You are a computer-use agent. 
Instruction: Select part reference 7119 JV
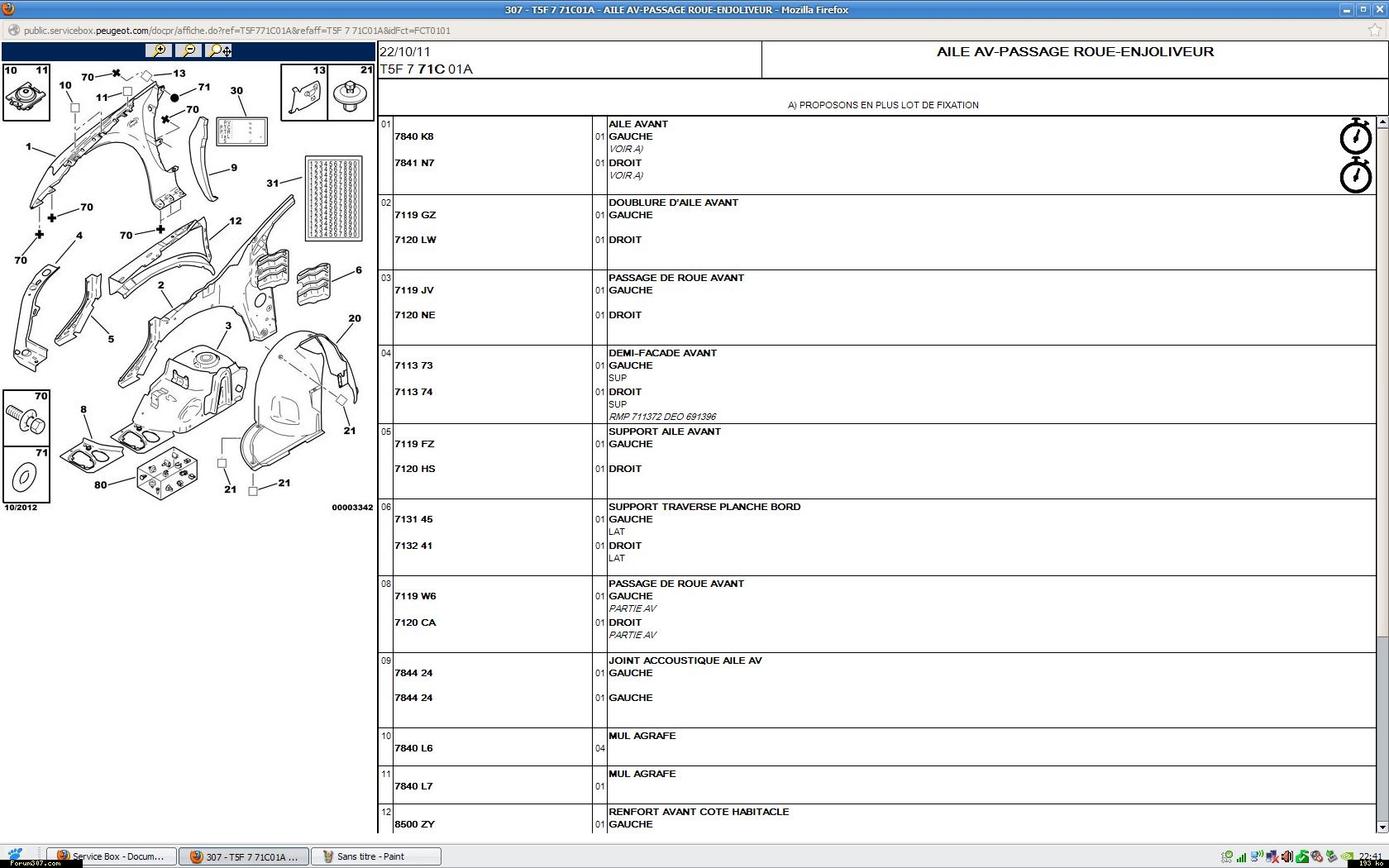point(414,290)
